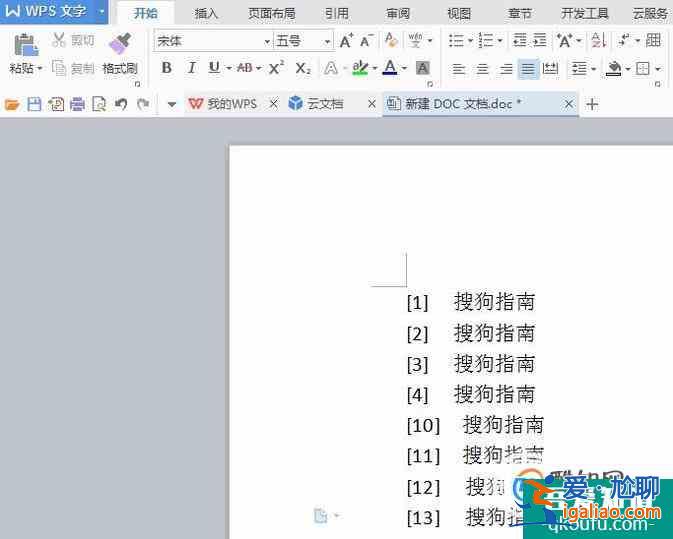Select justified alignment
This screenshot has height=539, width=673.
tap(528, 68)
